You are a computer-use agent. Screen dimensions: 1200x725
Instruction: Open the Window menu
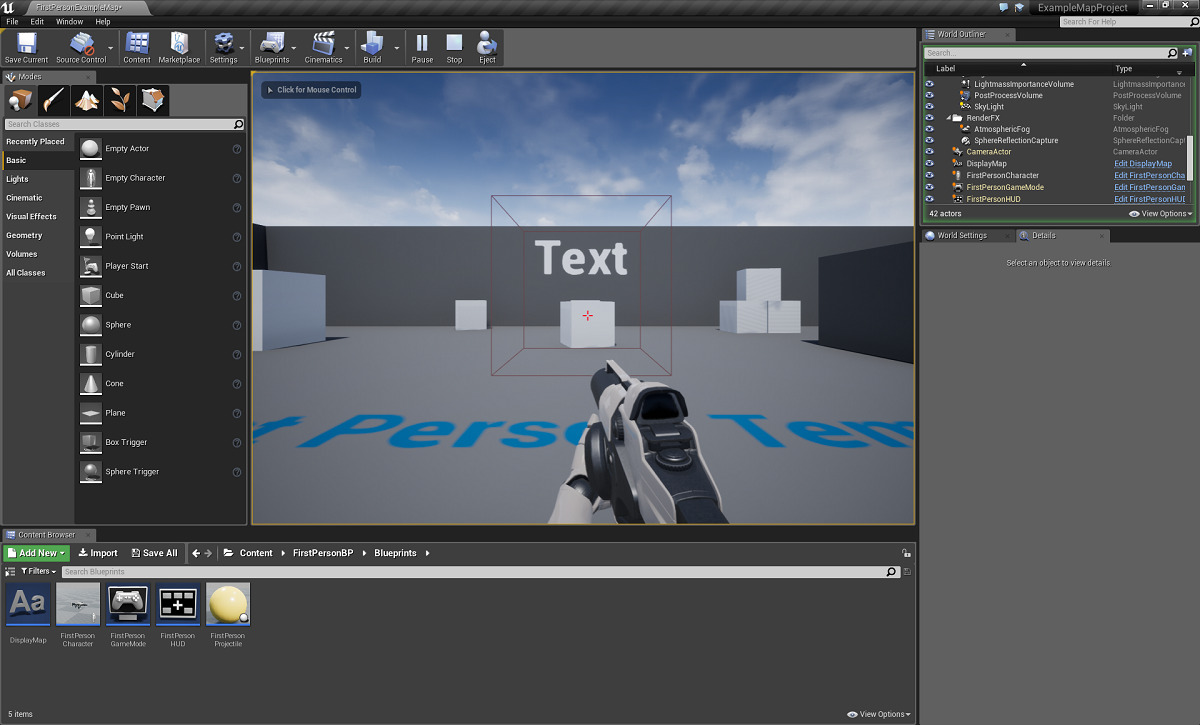click(x=69, y=21)
